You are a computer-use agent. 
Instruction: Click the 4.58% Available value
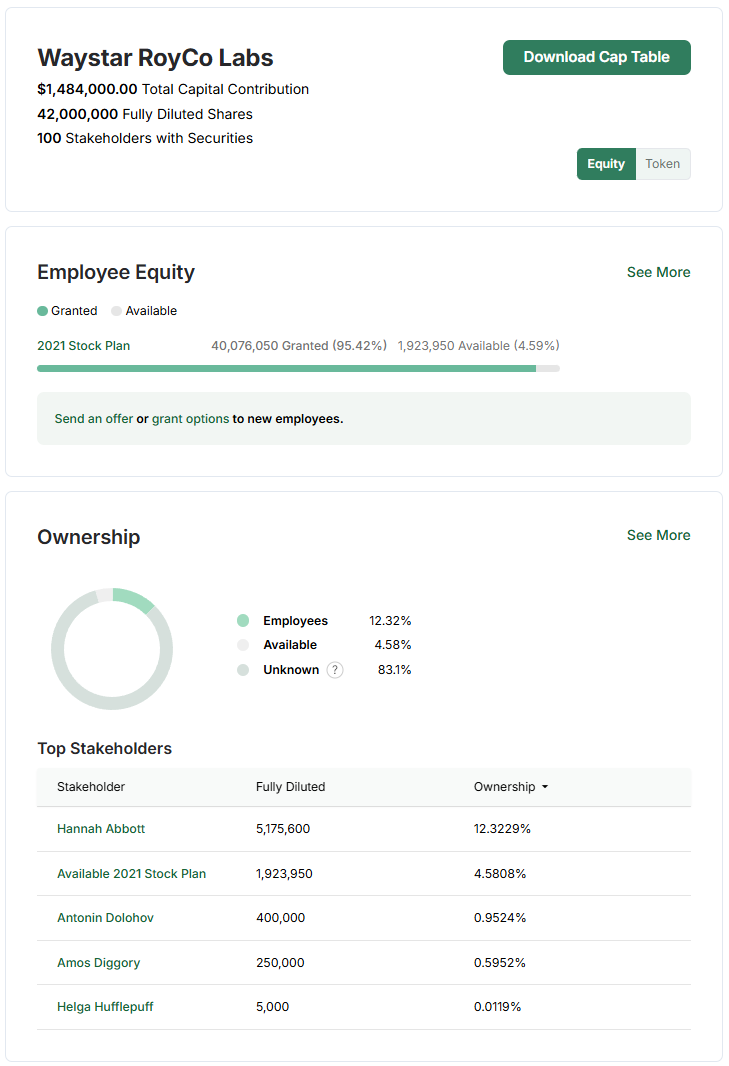[393, 644]
